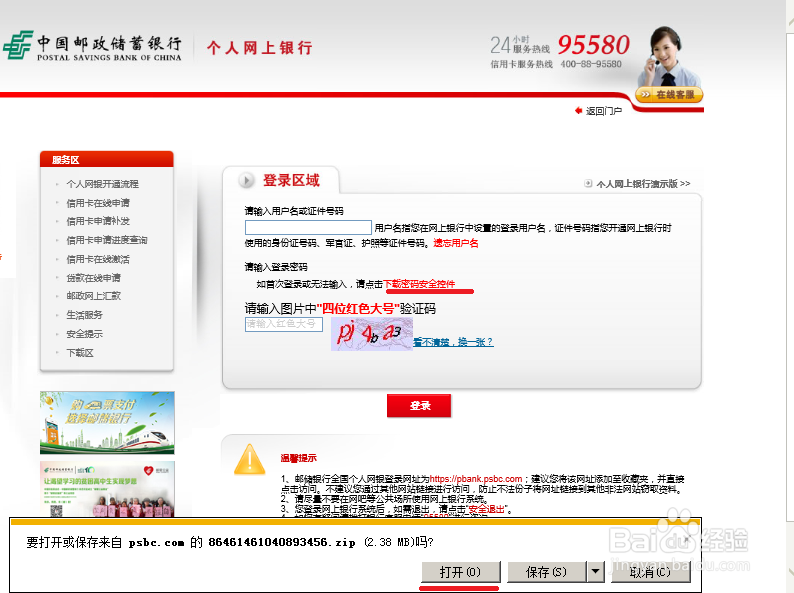
Task: Click the captcha image
Action: point(372,334)
